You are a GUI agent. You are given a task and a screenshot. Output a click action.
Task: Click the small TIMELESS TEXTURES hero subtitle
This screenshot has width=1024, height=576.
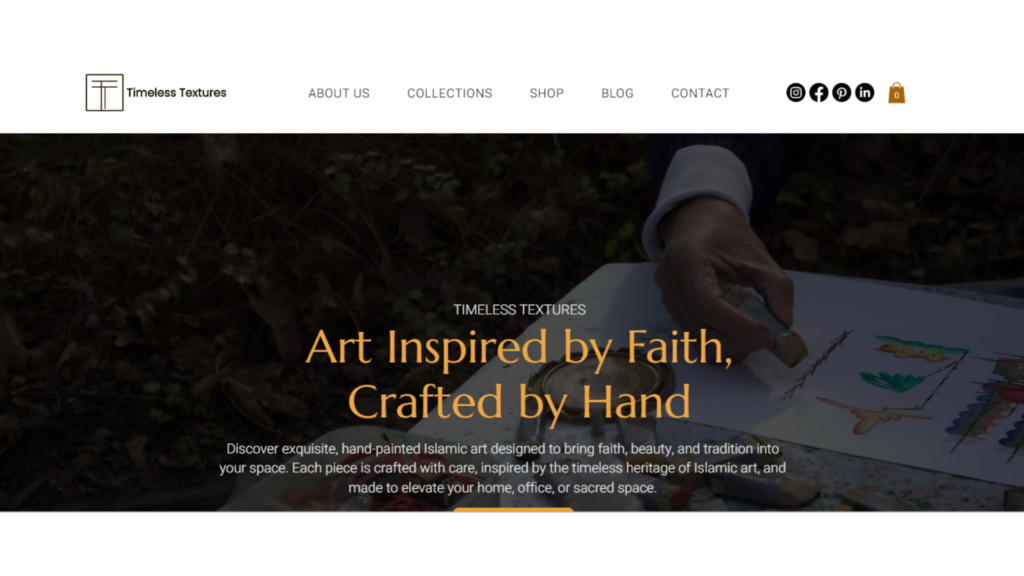pos(520,310)
